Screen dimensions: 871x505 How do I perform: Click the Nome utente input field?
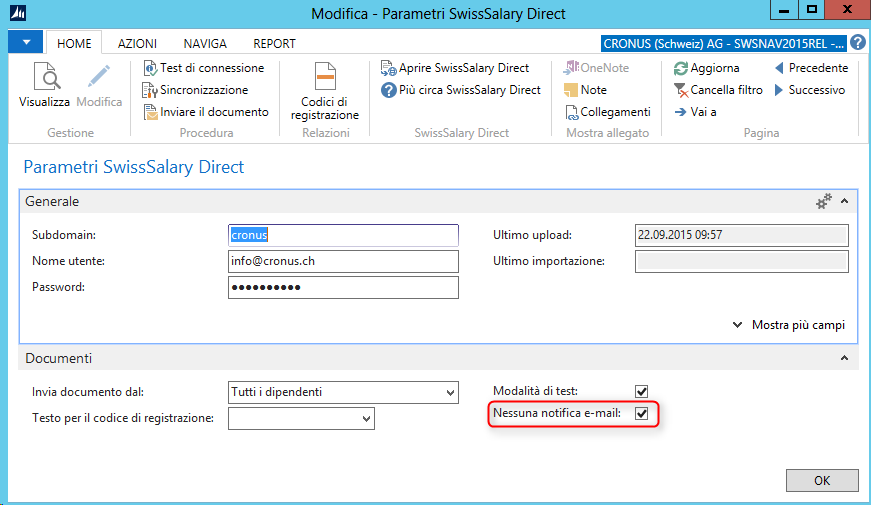coord(343,262)
